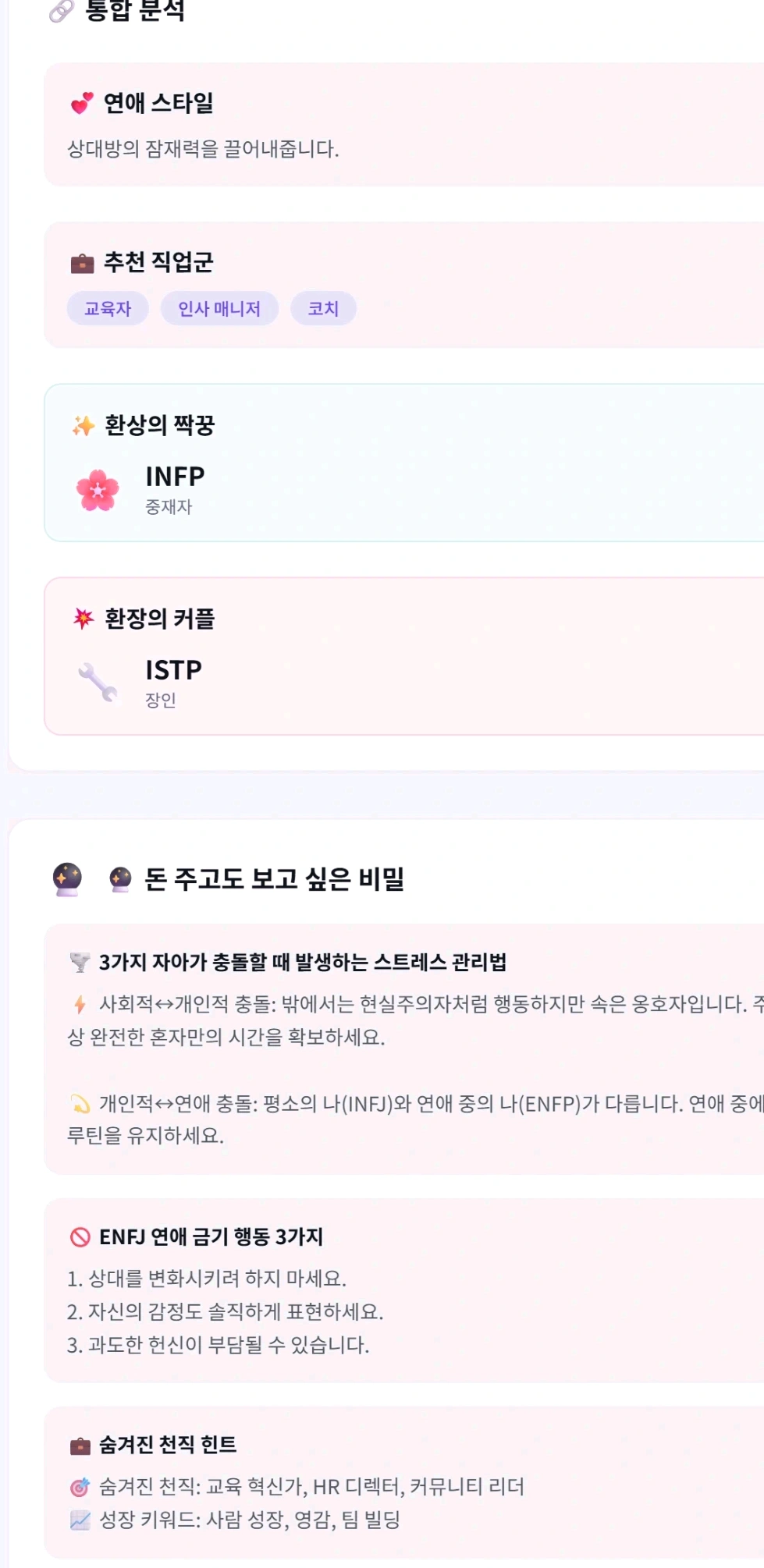Select the 교육자 job tag
Viewport: 764px width, 1568px height.
coord(108,309)
